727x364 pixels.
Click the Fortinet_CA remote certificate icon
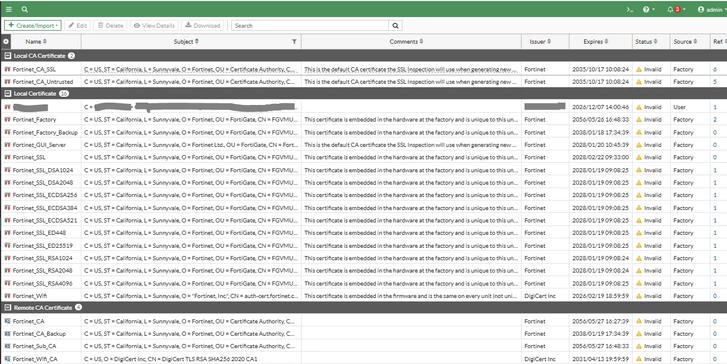pyautogui.click(x=7, y=321)
